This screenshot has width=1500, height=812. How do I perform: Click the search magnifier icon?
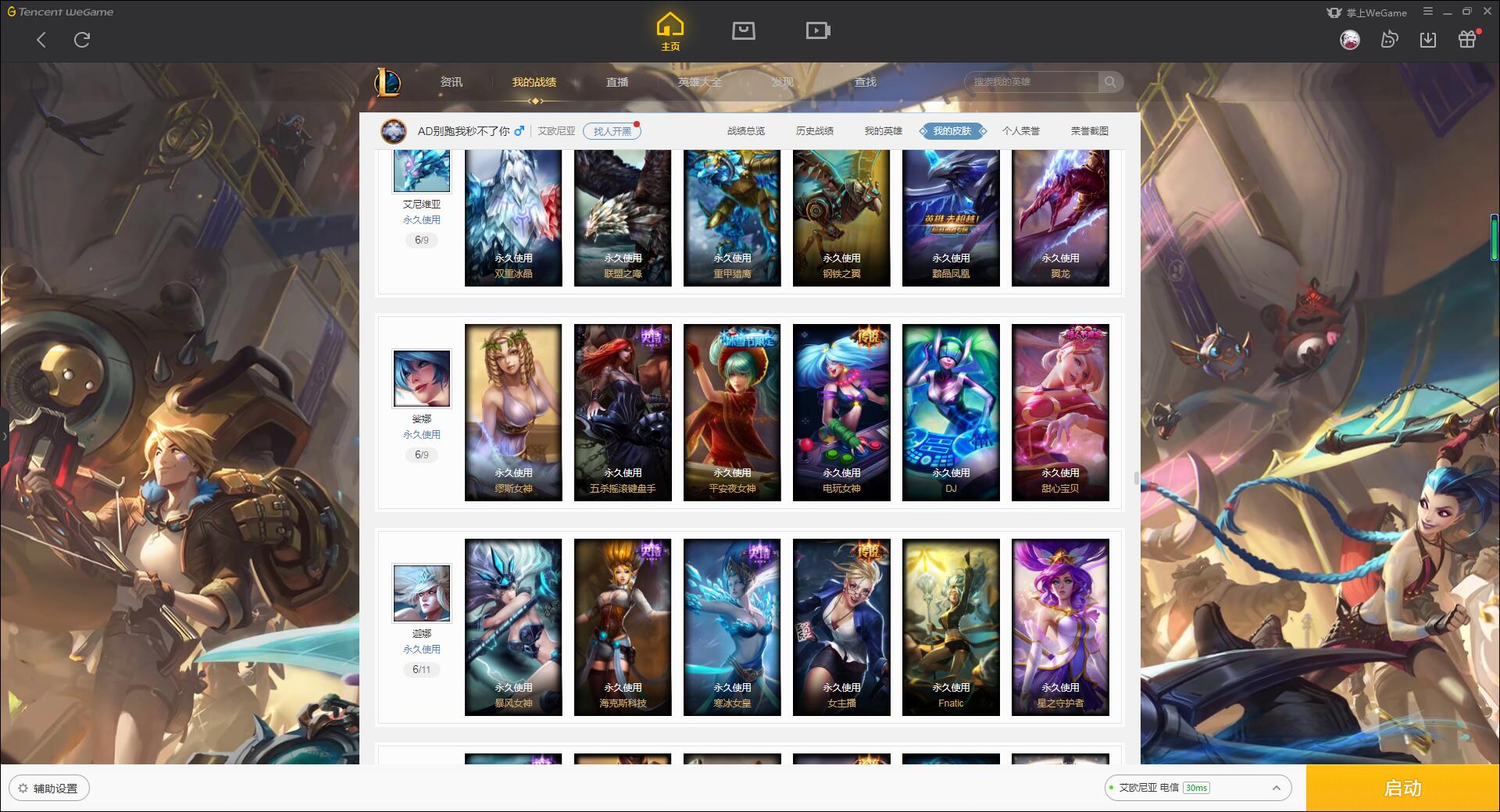click(x=1109, y=82)
